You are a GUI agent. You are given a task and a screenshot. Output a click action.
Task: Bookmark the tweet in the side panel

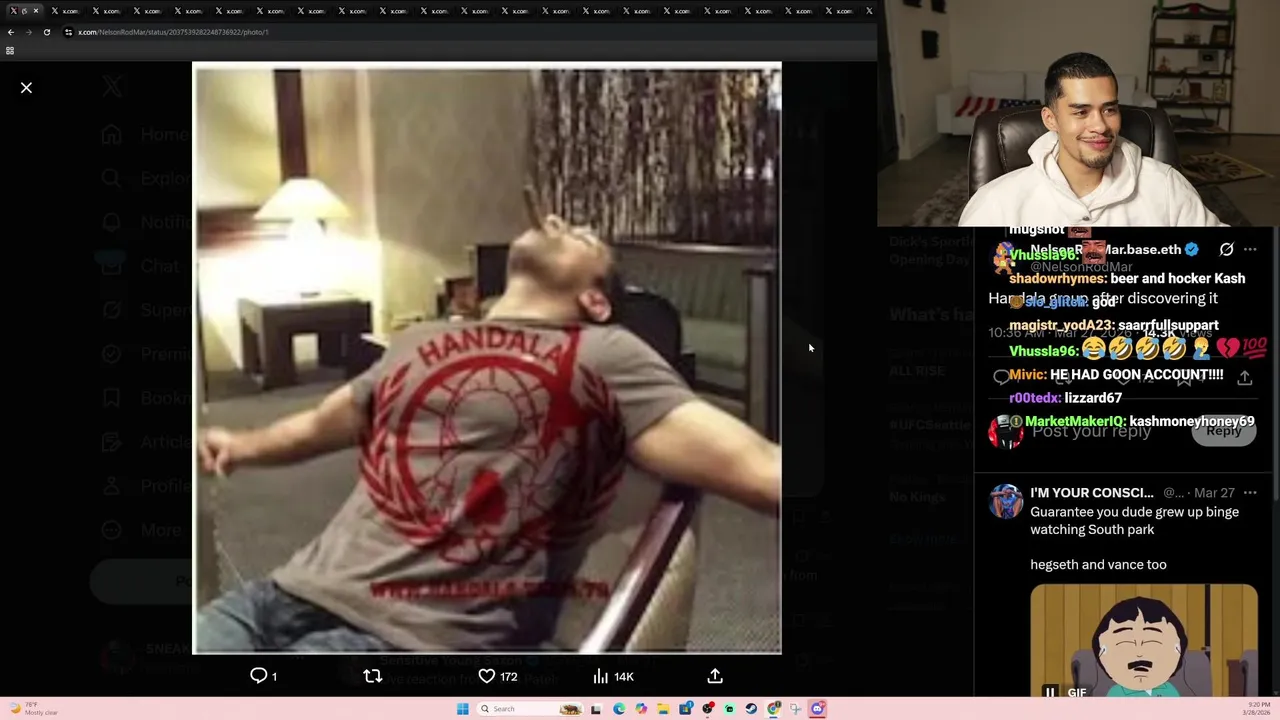click(x=1185, y=378)
